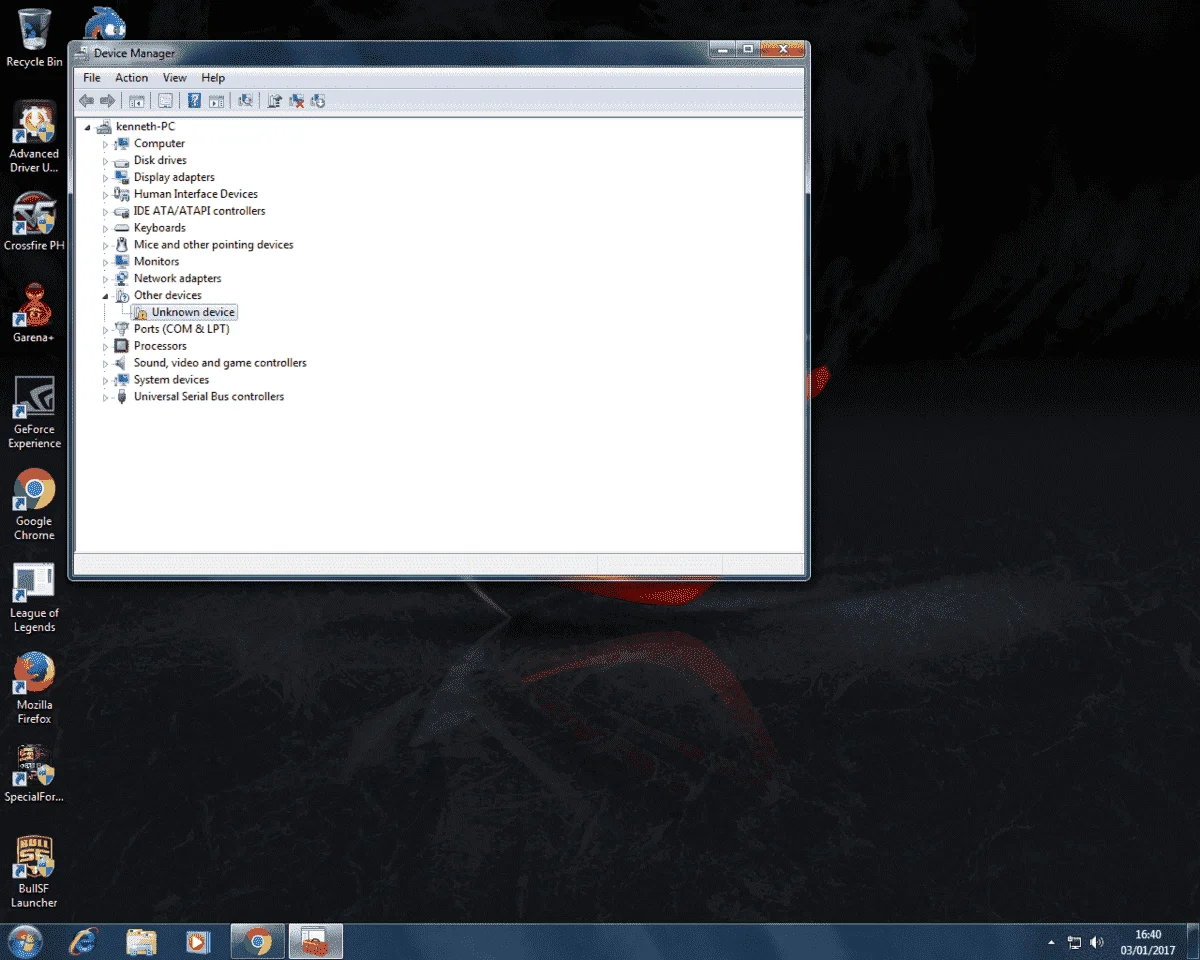This screenshot has width=1200, height=960.
Task: Select the SpecialForce desktop shortcut
Action: [34, 774]
